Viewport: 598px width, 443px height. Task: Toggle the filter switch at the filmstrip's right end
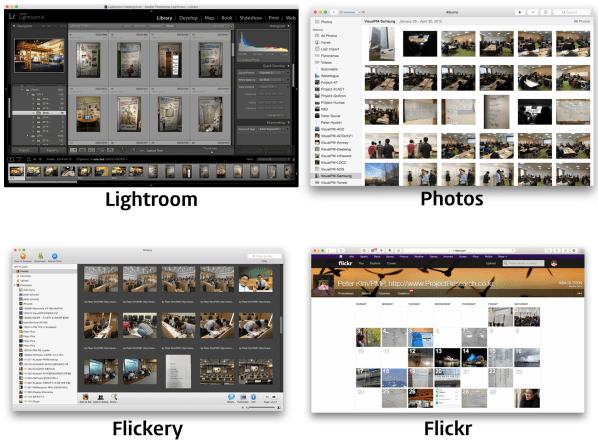[x=293, y=159]
